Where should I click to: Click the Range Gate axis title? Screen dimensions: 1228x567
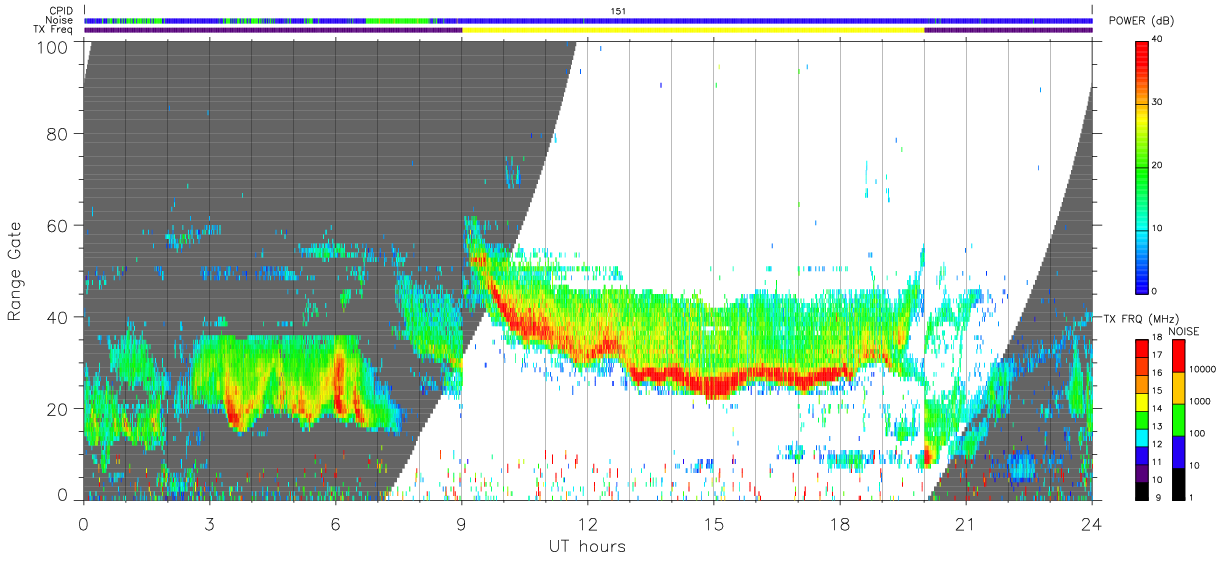tap(15, 271)
